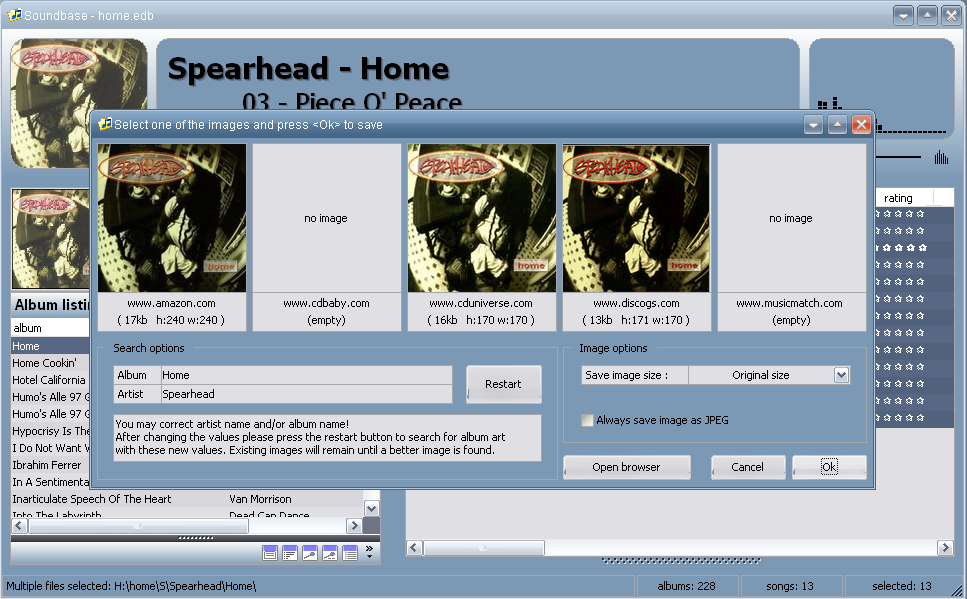The image size is (967, 599).
Task: Click the bulleted list view icon in toolbar
Action: click(290, 553)
